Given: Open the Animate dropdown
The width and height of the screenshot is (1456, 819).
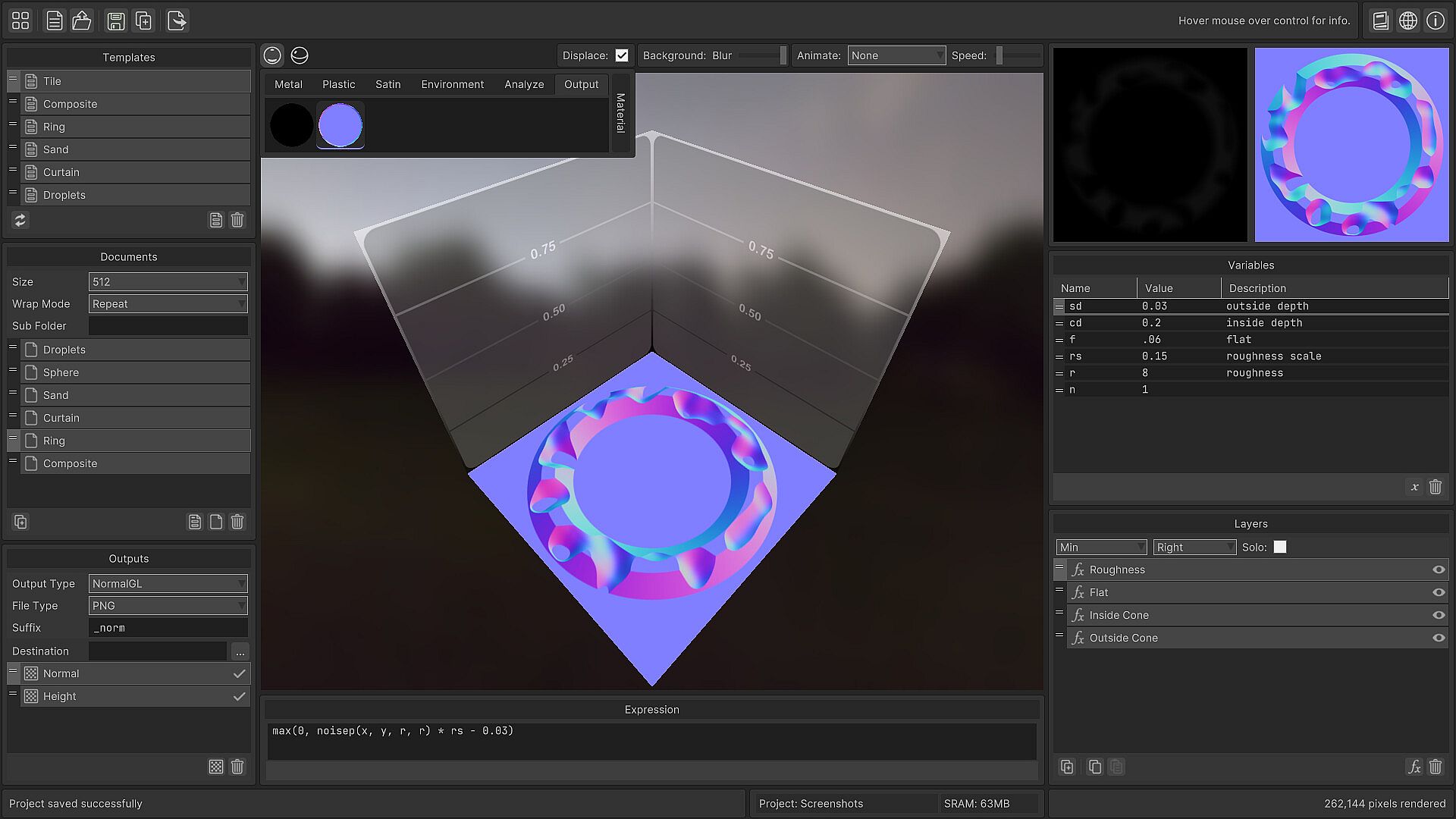Looking at the screenshot, I should [x=896, y=55].
